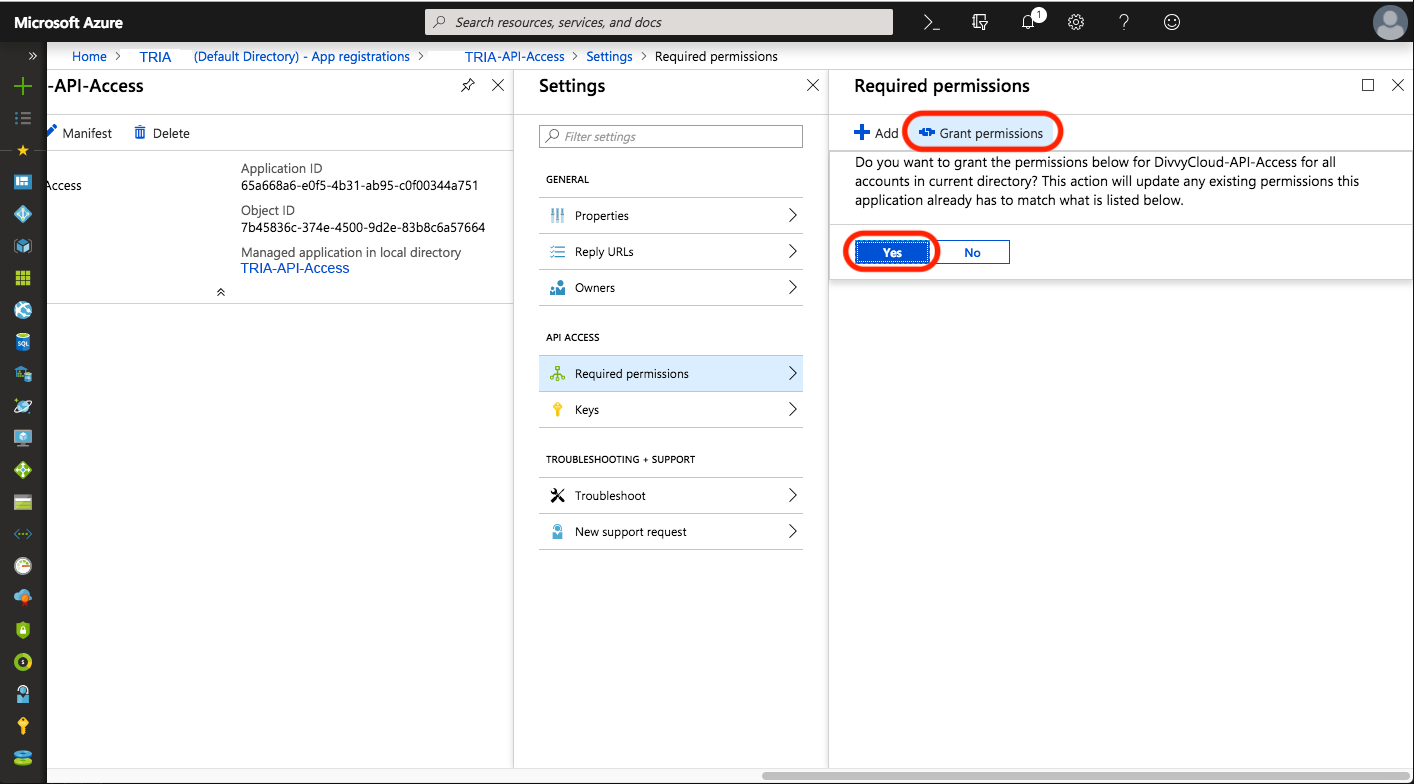Open the notifications bell
1414x784 pixels.
(x=1029, y=22)
